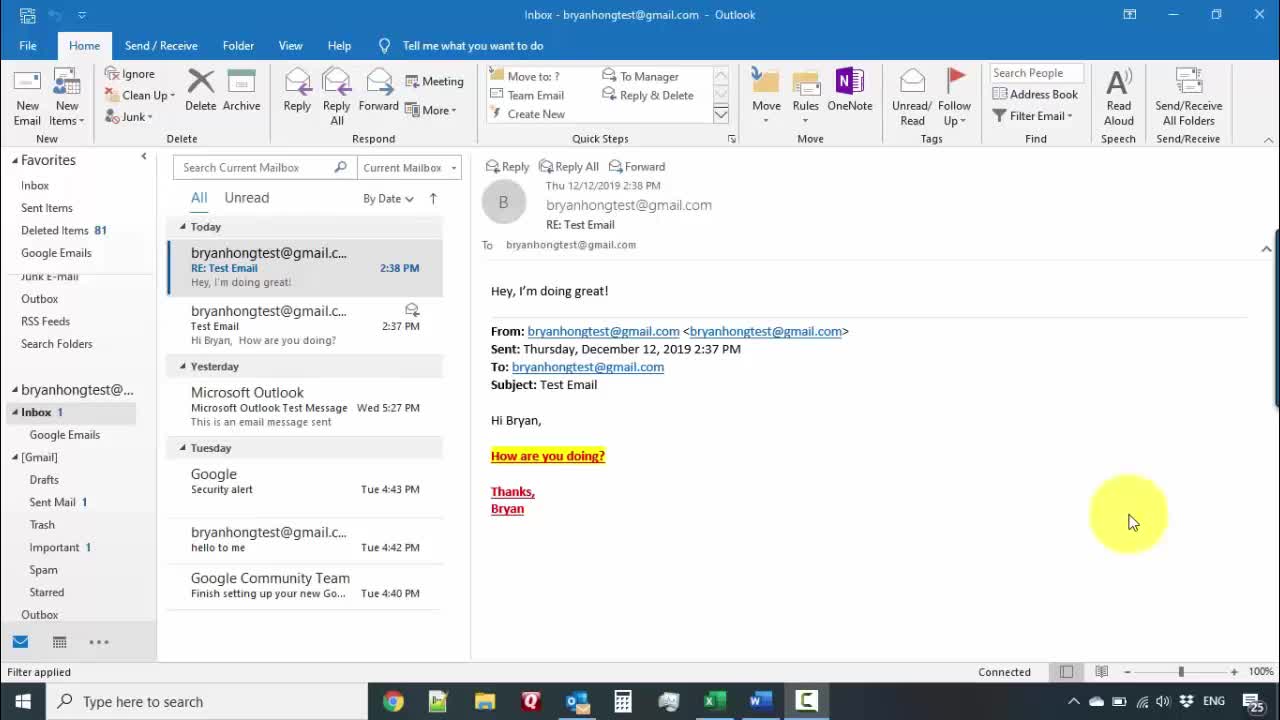Click the bryanhongtest@gmail.com link in To line
The width and height of the screenshot is (1280, 720).
(587, 367)
